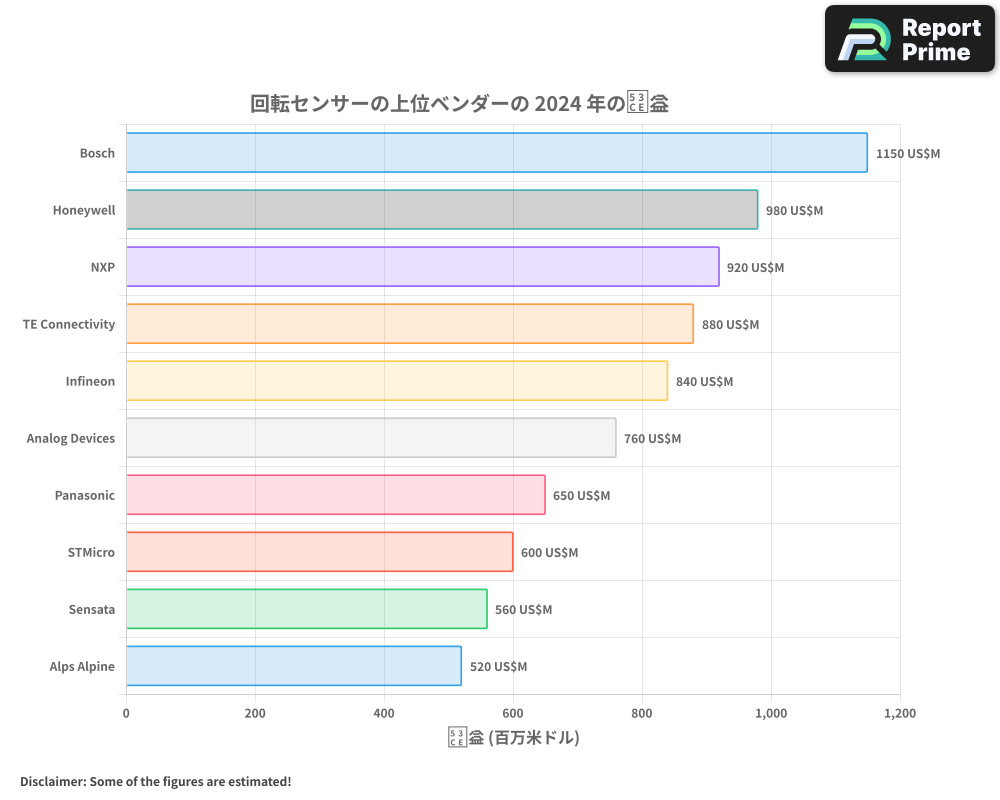Select the Honeywell gray bar
Viewport: 1000px width, 800px height.
(x=440, y=210)
